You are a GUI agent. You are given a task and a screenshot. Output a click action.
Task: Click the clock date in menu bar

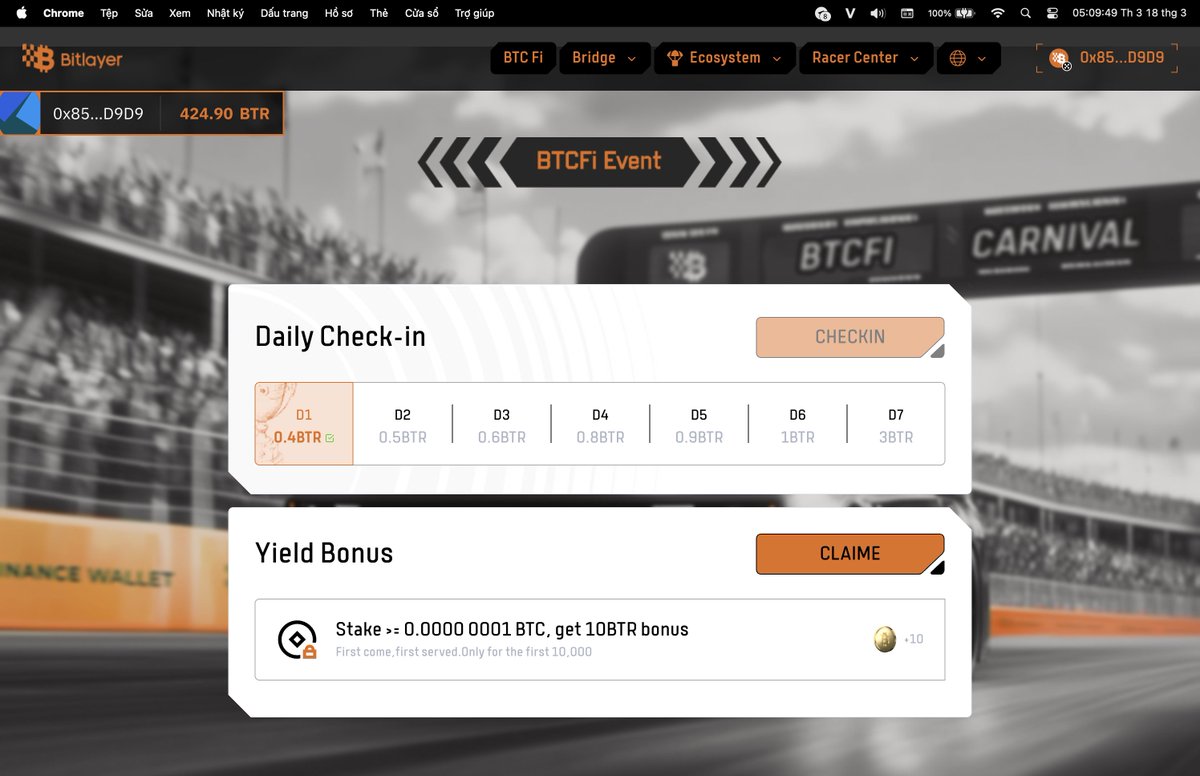[x=1129, y=13]
